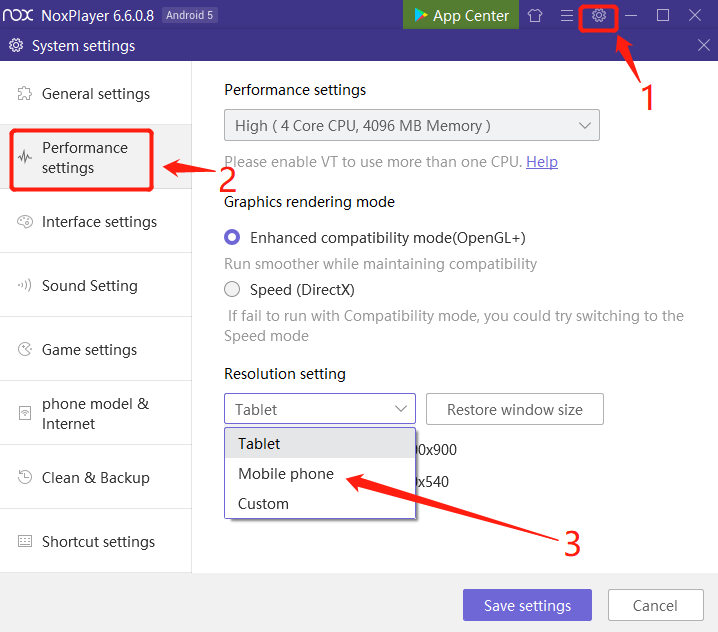Click the Game settings gamepad icon

coord(24,350)
